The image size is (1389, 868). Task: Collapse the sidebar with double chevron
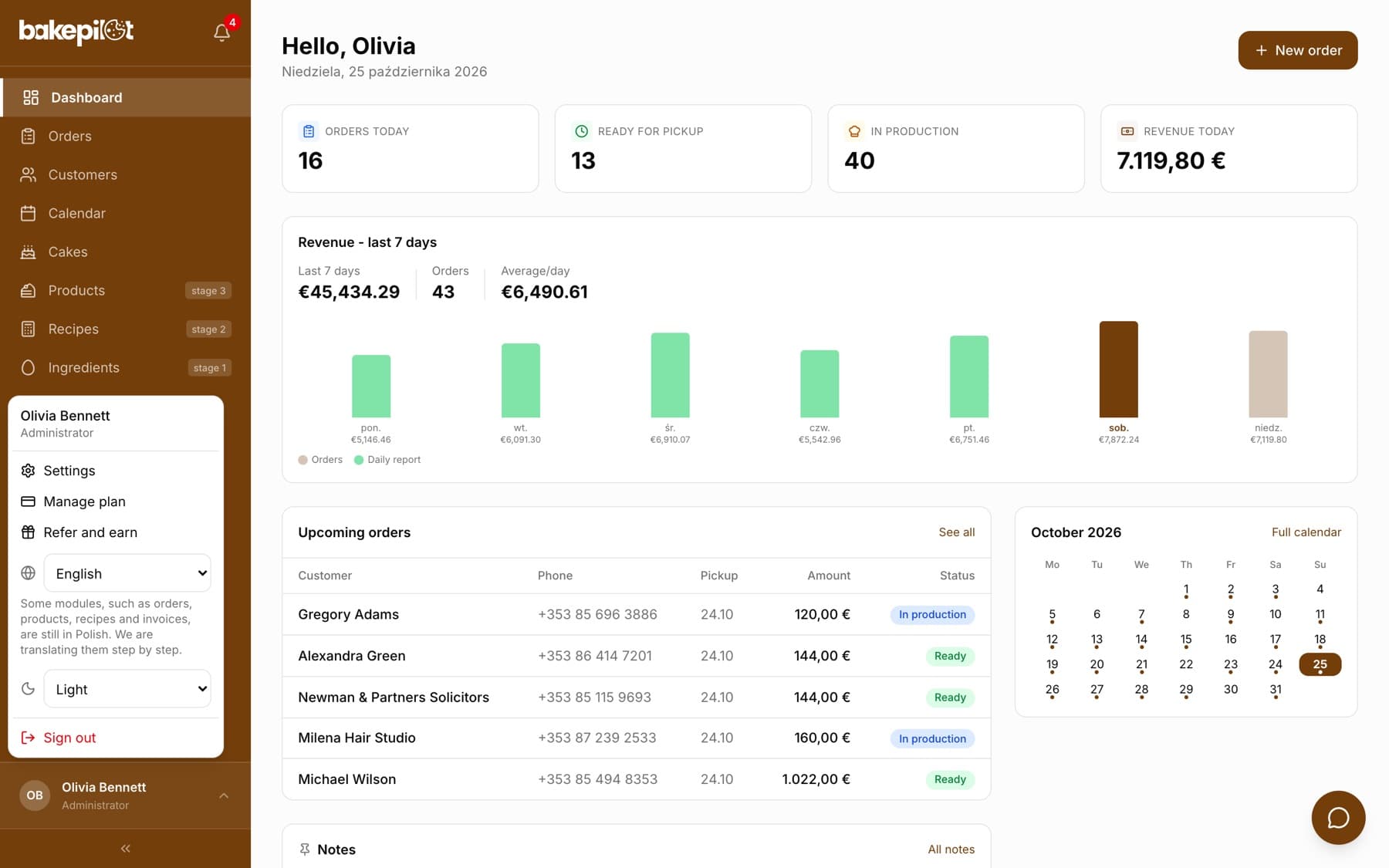pyautogui.click(x=125, y=848)
